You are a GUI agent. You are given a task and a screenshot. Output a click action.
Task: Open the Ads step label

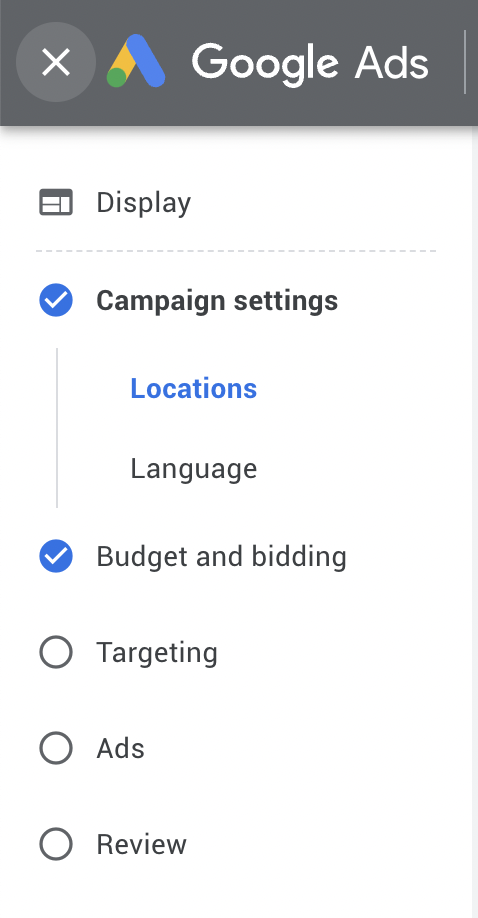click(120, 748)
